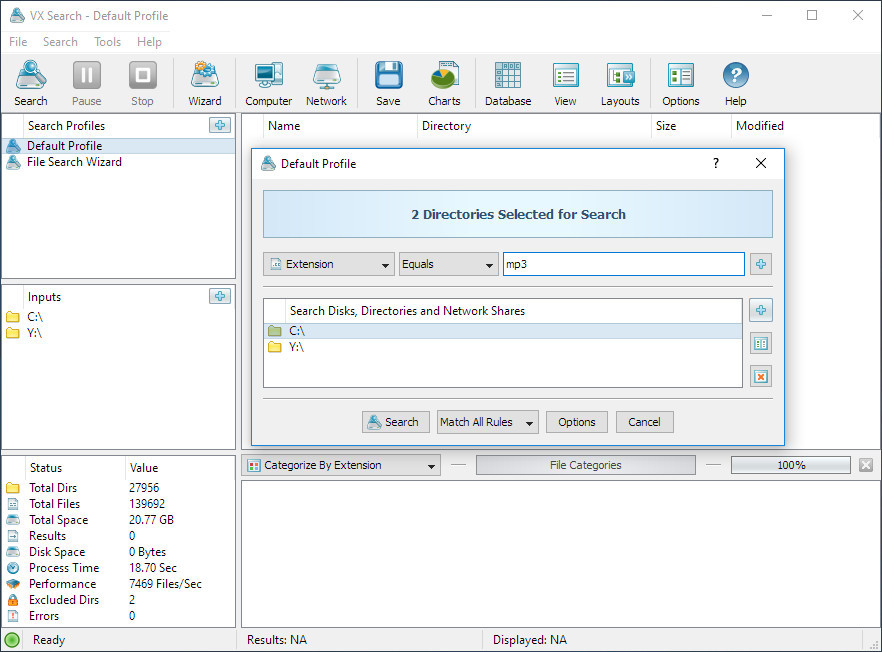Viewport: 882px width, 652px height.
Task: Add a new input directory in Inputs panel
Action: tap(220, 296)
